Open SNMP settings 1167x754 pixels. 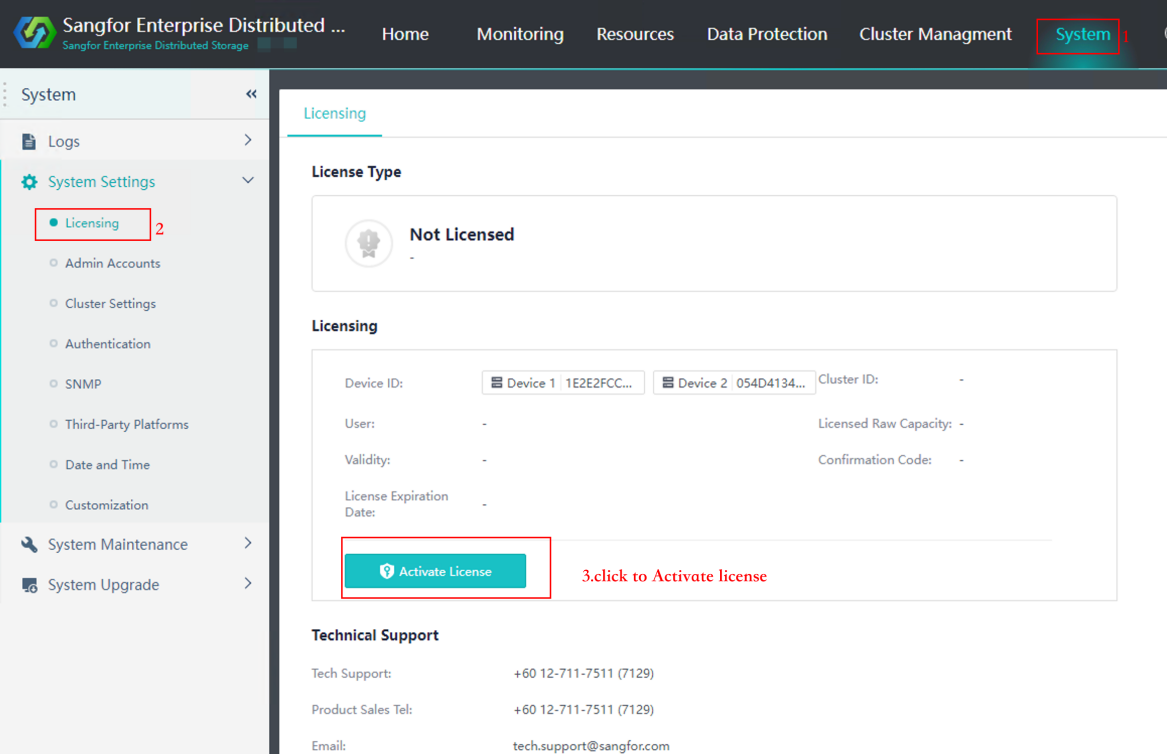point(83,384)
